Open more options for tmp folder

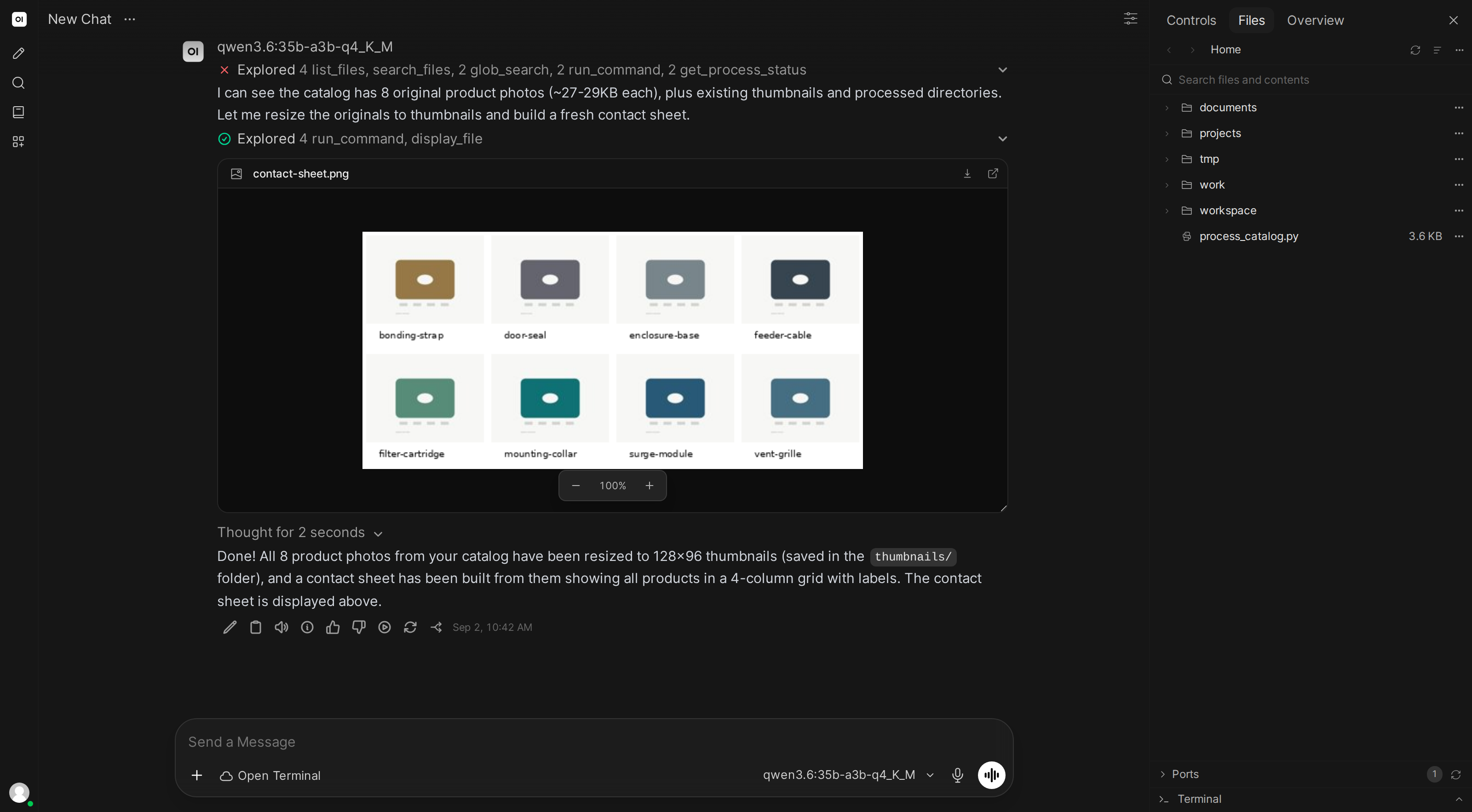1459,159
